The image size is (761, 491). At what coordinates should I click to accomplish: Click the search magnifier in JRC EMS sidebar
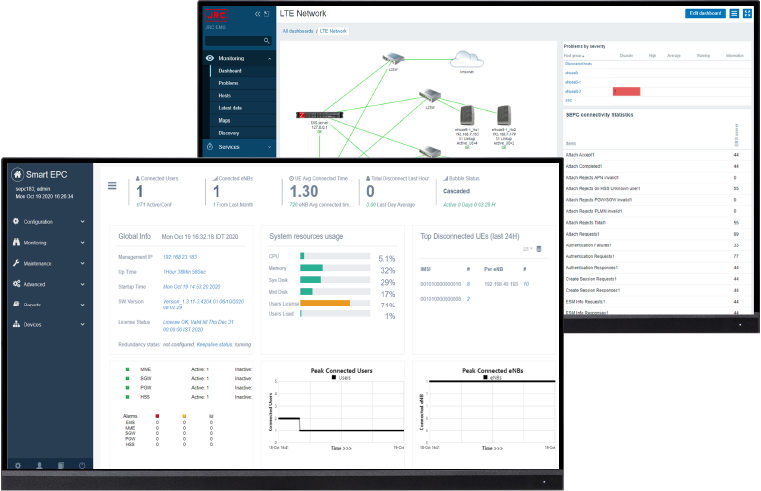(x=266, y=41)
